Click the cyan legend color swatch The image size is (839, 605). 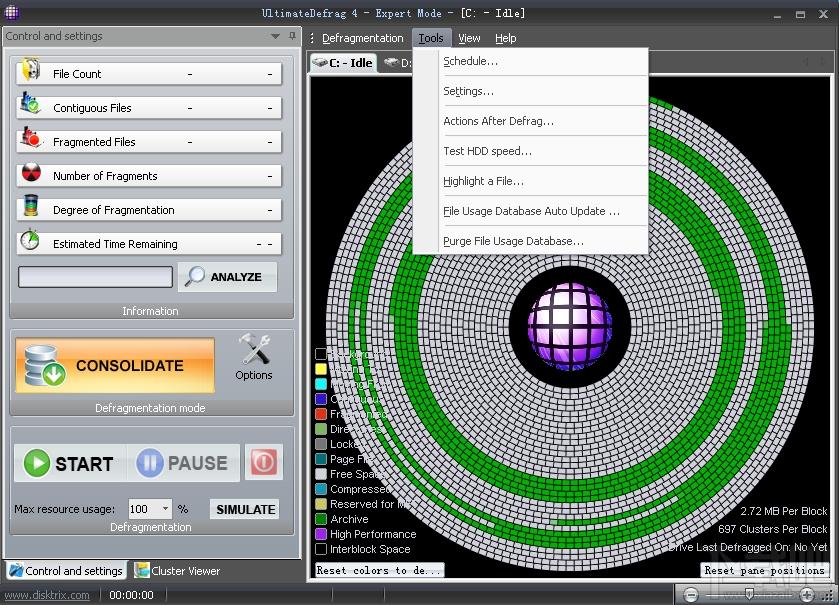[321, 384]
